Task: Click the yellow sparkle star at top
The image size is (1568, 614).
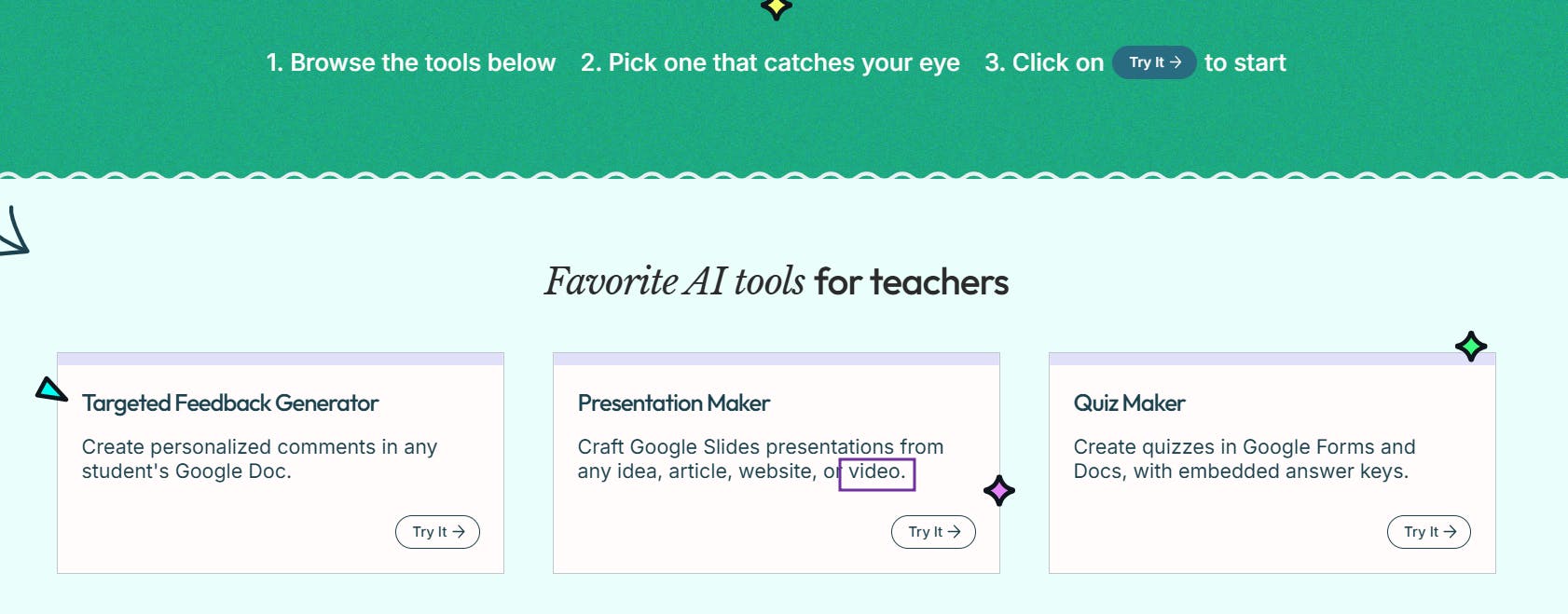Action: [776, 7]
